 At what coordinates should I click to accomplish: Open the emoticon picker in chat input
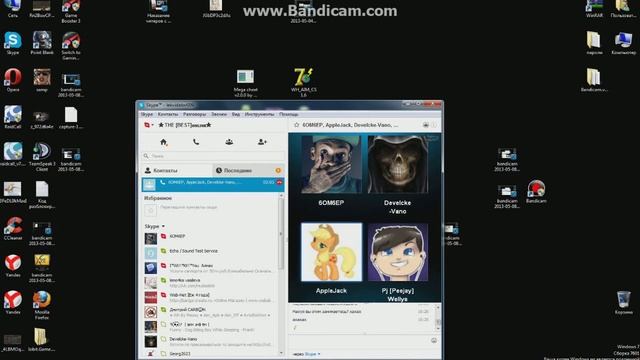(x=434, y=340)
